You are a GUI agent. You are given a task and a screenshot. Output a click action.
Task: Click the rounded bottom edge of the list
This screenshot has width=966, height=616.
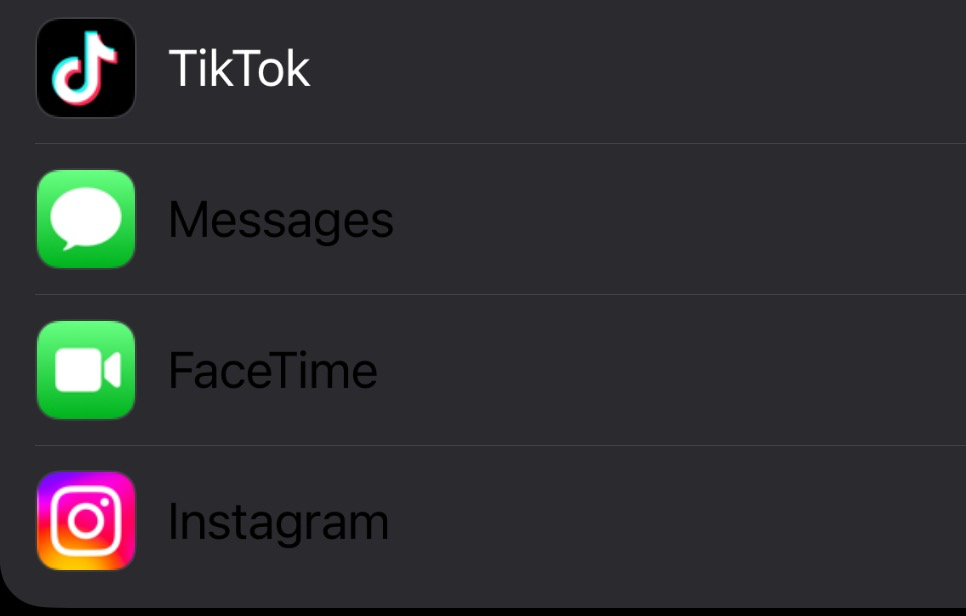(x=500, y=605)
